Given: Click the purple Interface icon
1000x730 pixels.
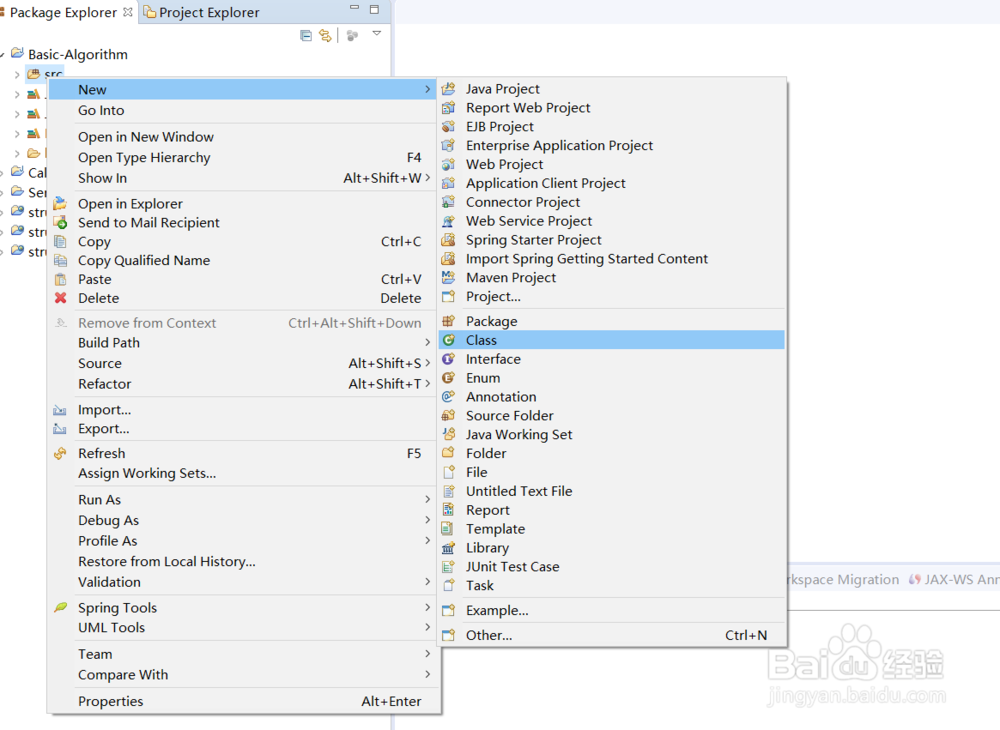Looking at the screenshot, I should (449, 359).
